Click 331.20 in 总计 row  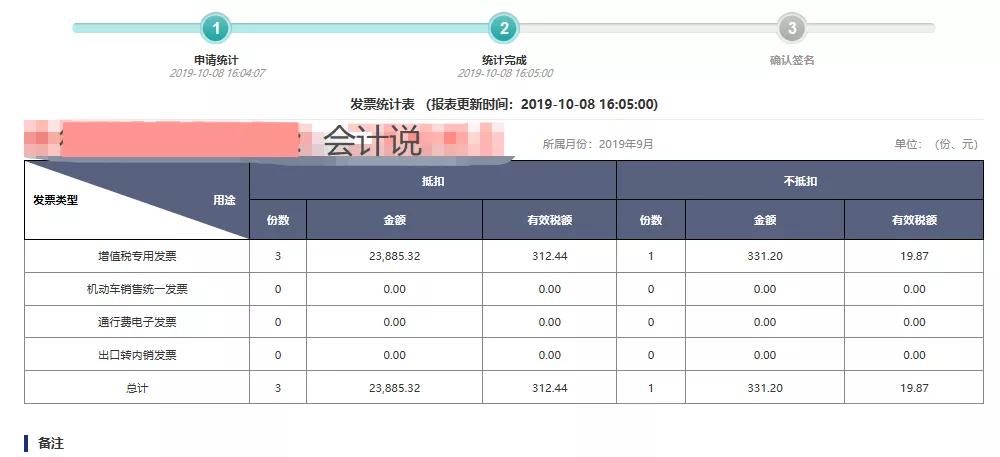pos(765,388)
